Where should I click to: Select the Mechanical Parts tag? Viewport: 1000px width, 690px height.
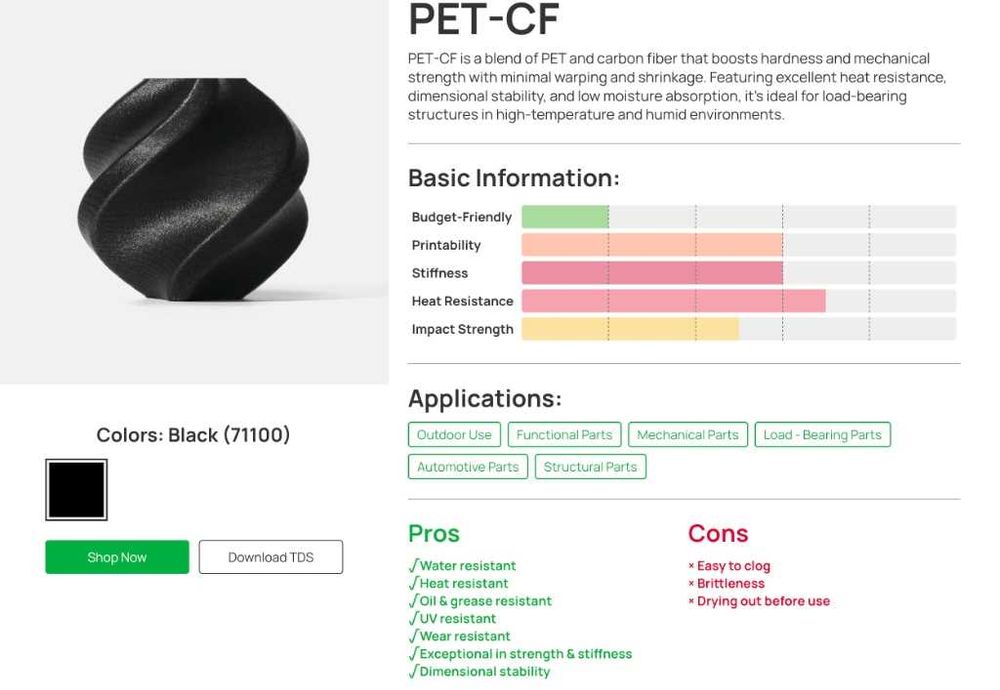687,435
